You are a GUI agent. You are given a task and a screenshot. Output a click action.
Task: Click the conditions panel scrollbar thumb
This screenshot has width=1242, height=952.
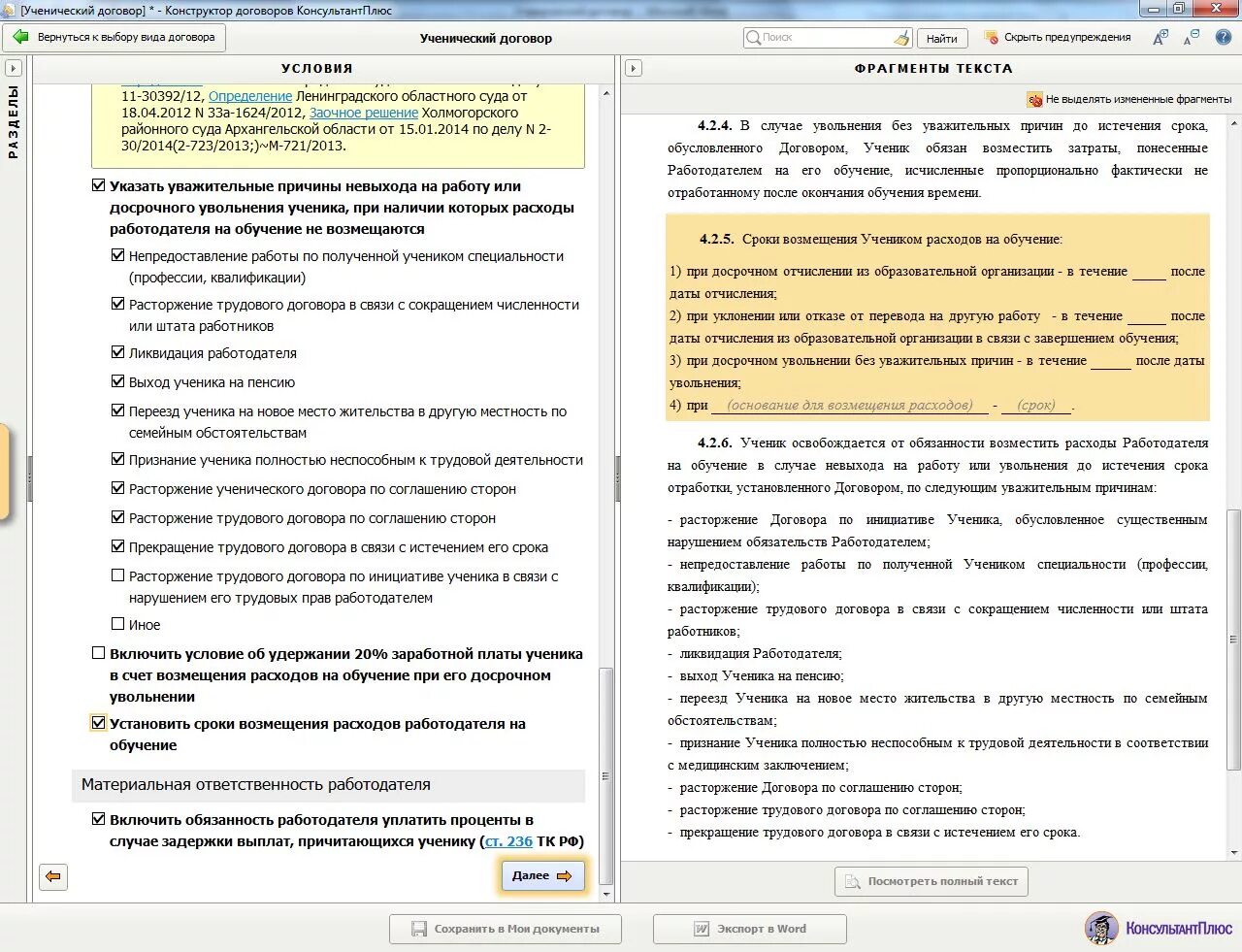click(606, 774)
